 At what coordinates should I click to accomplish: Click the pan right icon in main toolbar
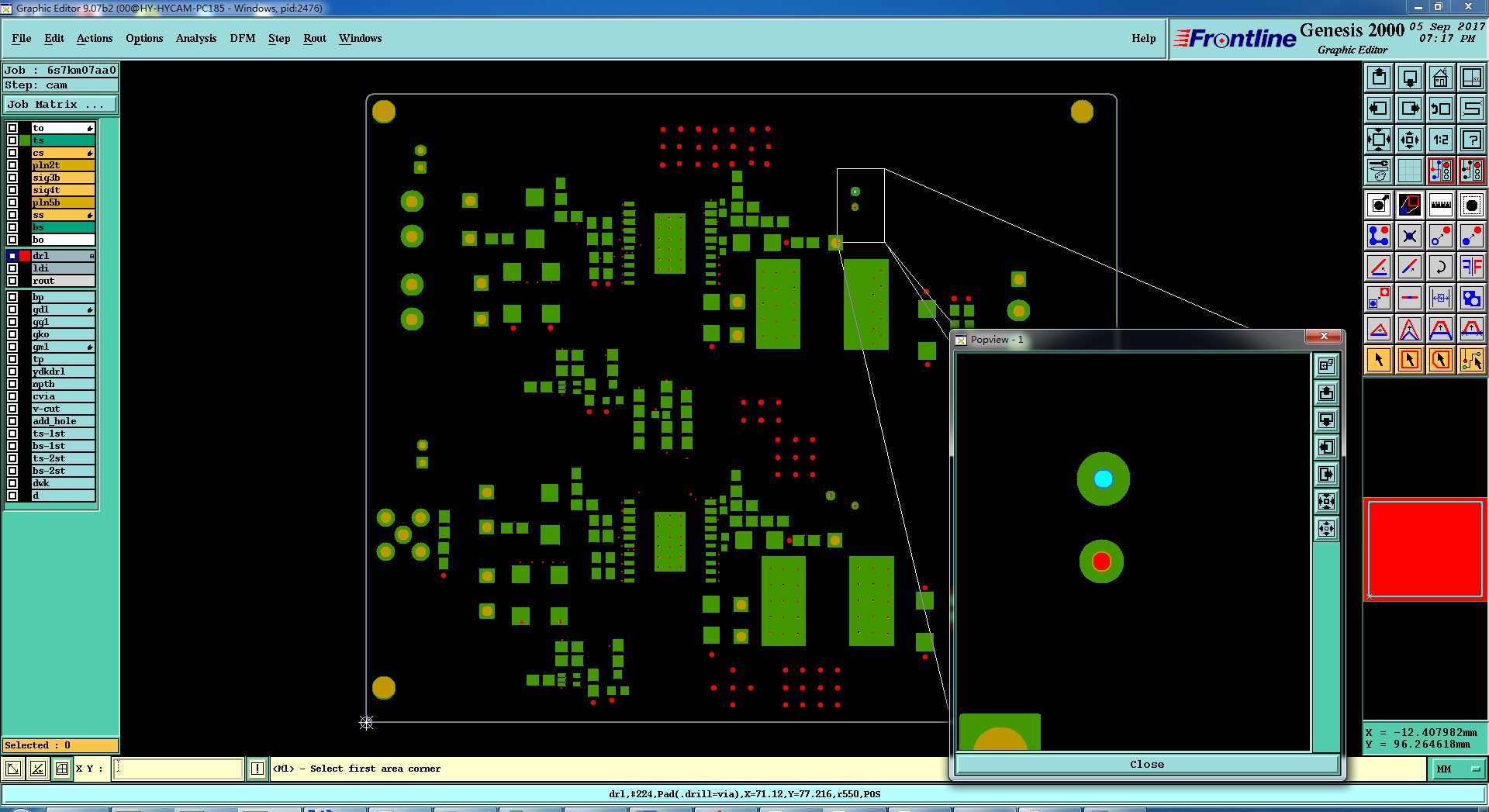tap(1410, 109)
